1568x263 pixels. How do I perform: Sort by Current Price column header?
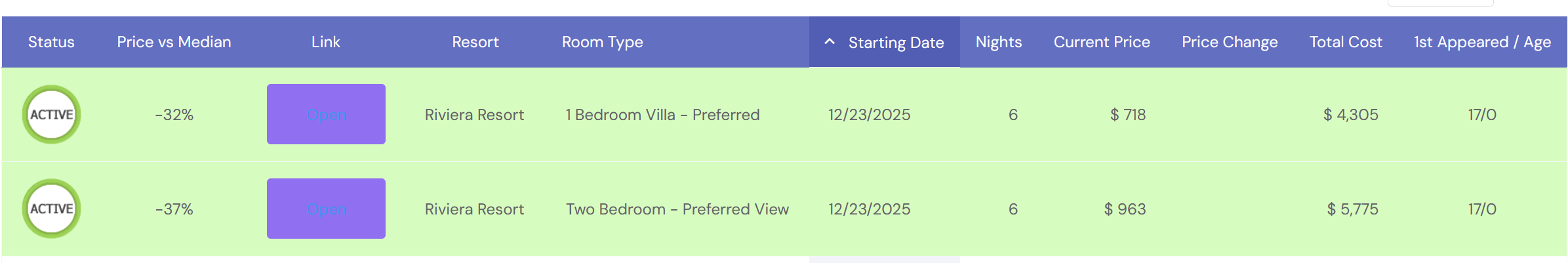(x=1102, y=42)
